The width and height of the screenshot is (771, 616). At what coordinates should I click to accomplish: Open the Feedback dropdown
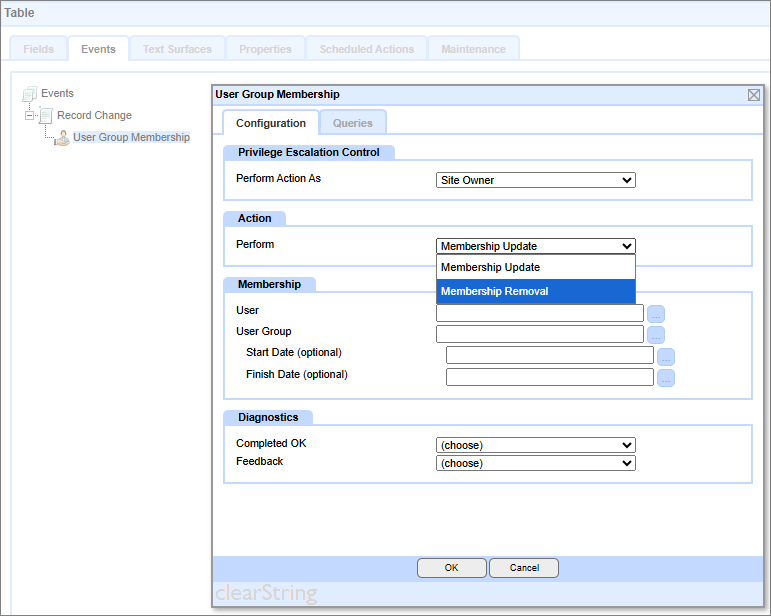click(x=536, y=463)
